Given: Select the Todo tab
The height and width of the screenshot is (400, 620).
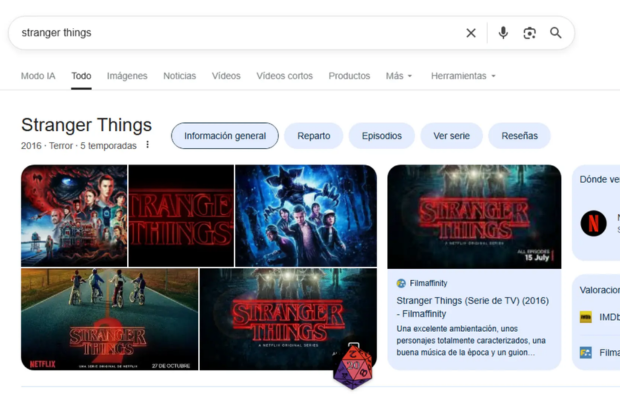Looking at the screenshot, I should (81, 76).
